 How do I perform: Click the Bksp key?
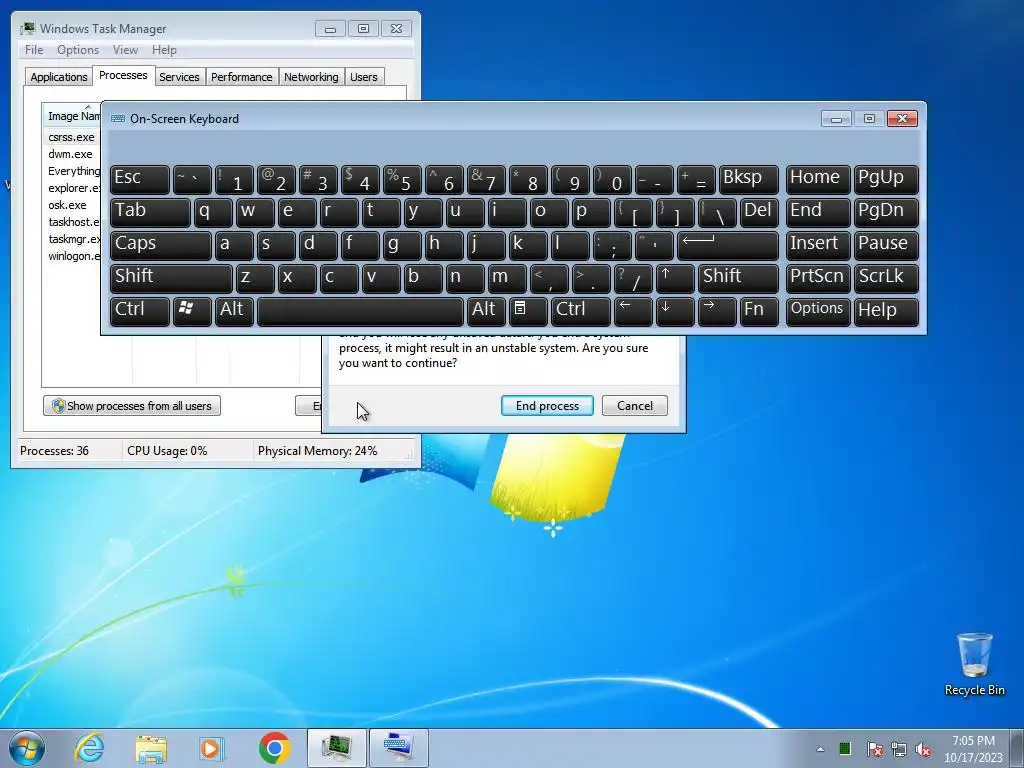point(748,179)
